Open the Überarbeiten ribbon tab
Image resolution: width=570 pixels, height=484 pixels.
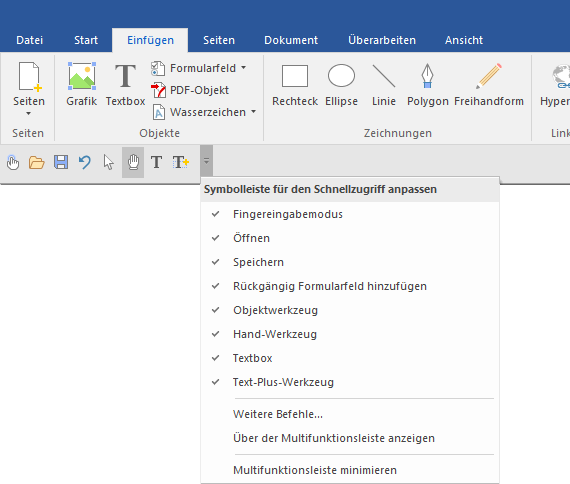[x=382, y=40]
